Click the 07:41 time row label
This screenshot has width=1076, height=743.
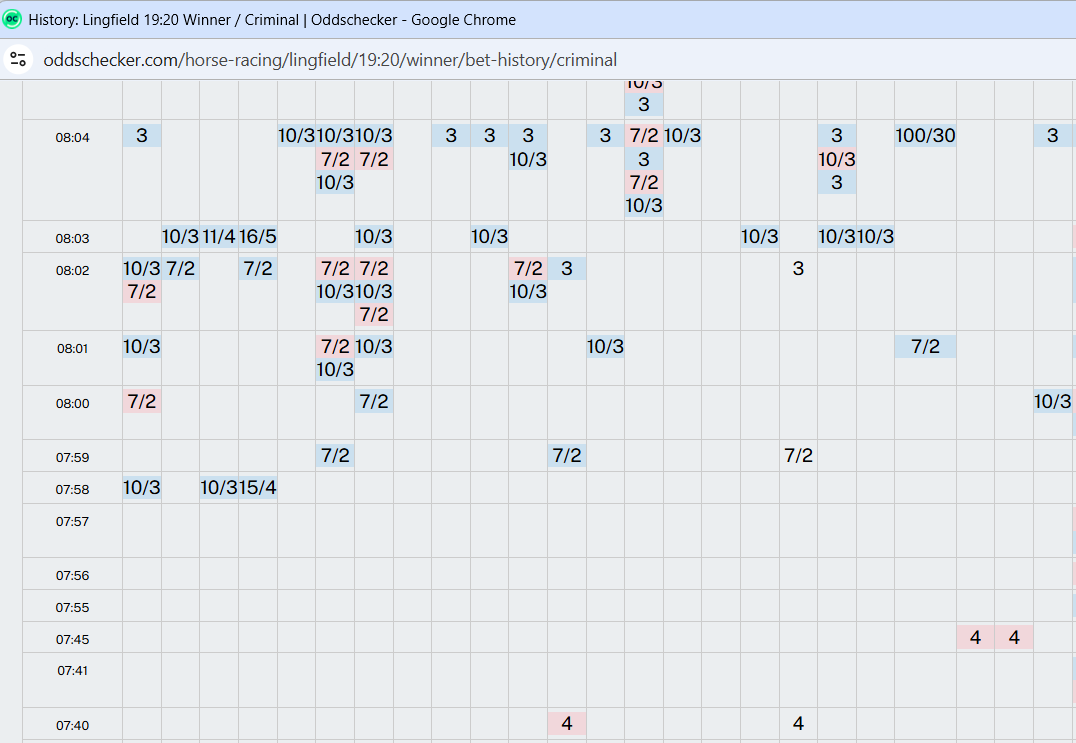(73, 670)
